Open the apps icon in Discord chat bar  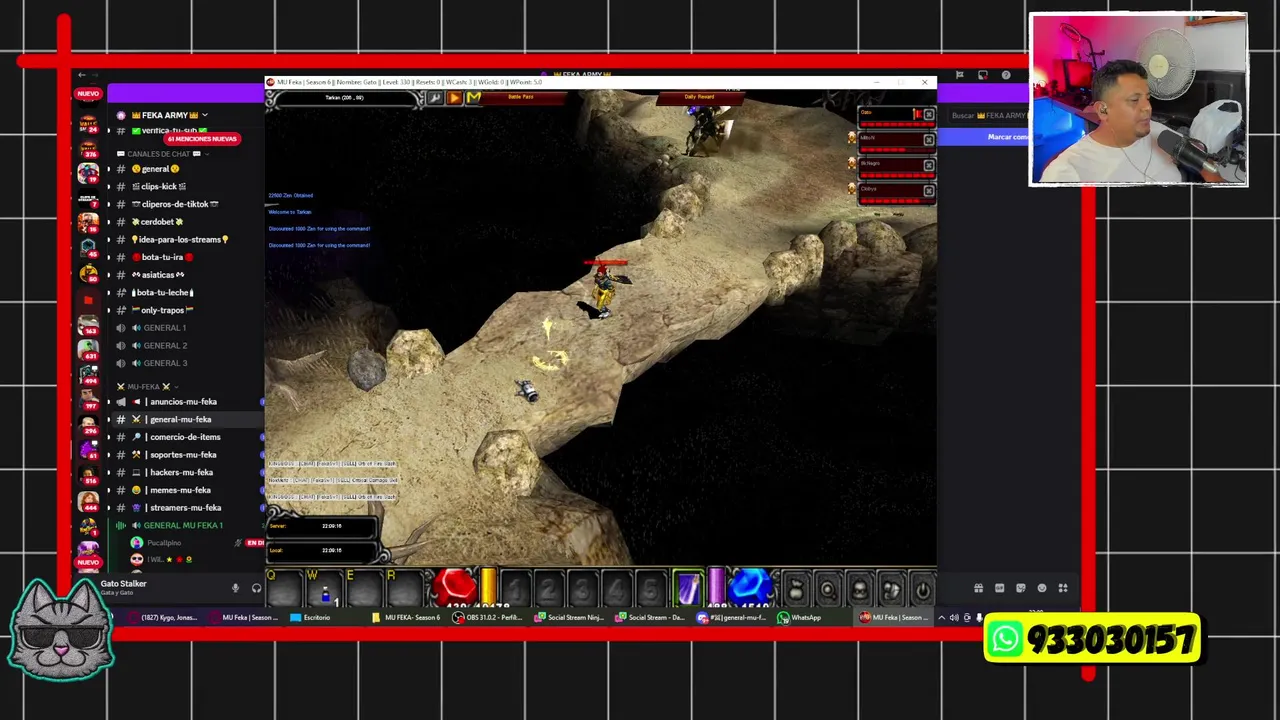click(x=1063, y=588)
